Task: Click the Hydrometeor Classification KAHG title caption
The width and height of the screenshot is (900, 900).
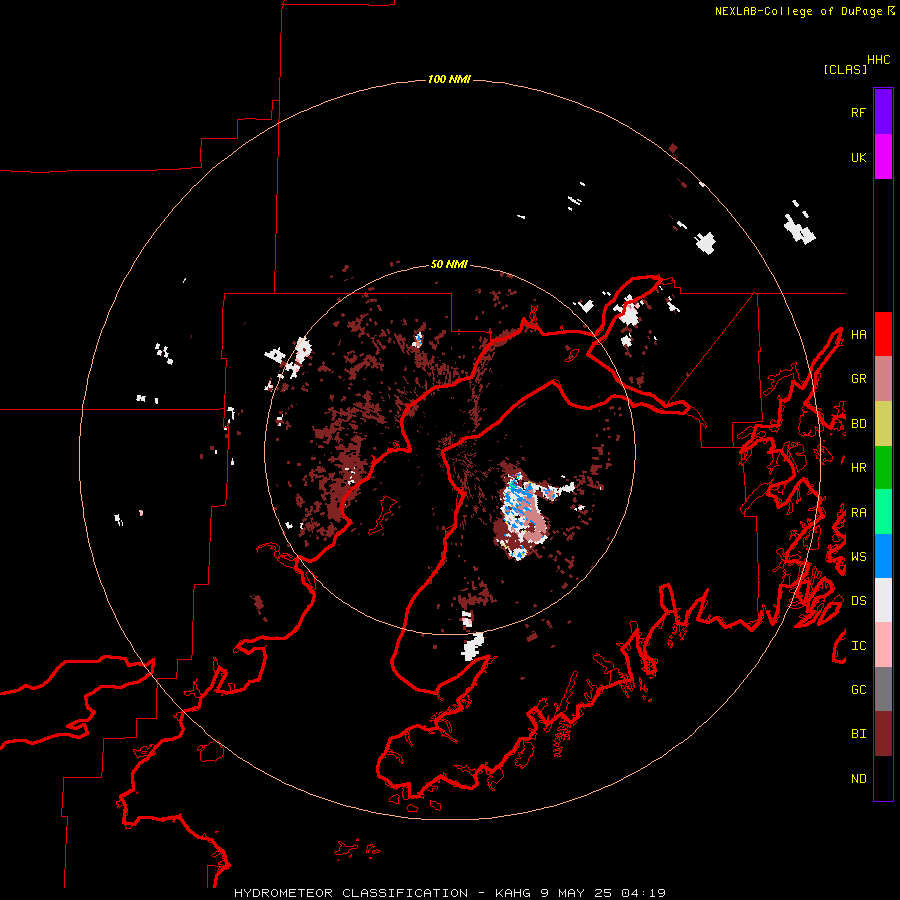Action: tap(449, 893)
